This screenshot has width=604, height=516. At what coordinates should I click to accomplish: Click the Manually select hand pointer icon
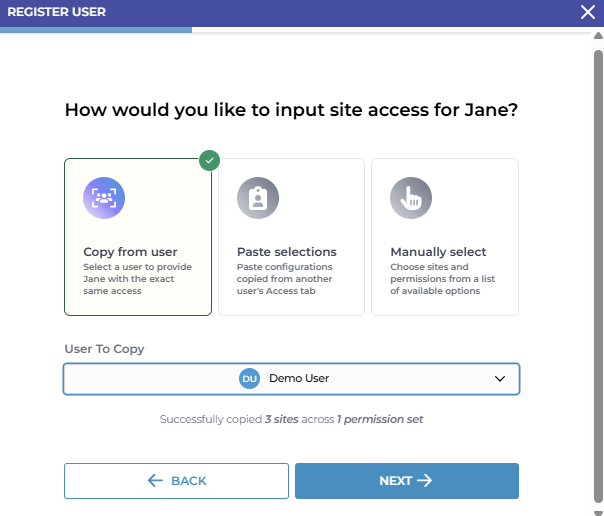[x=411, y=197]
